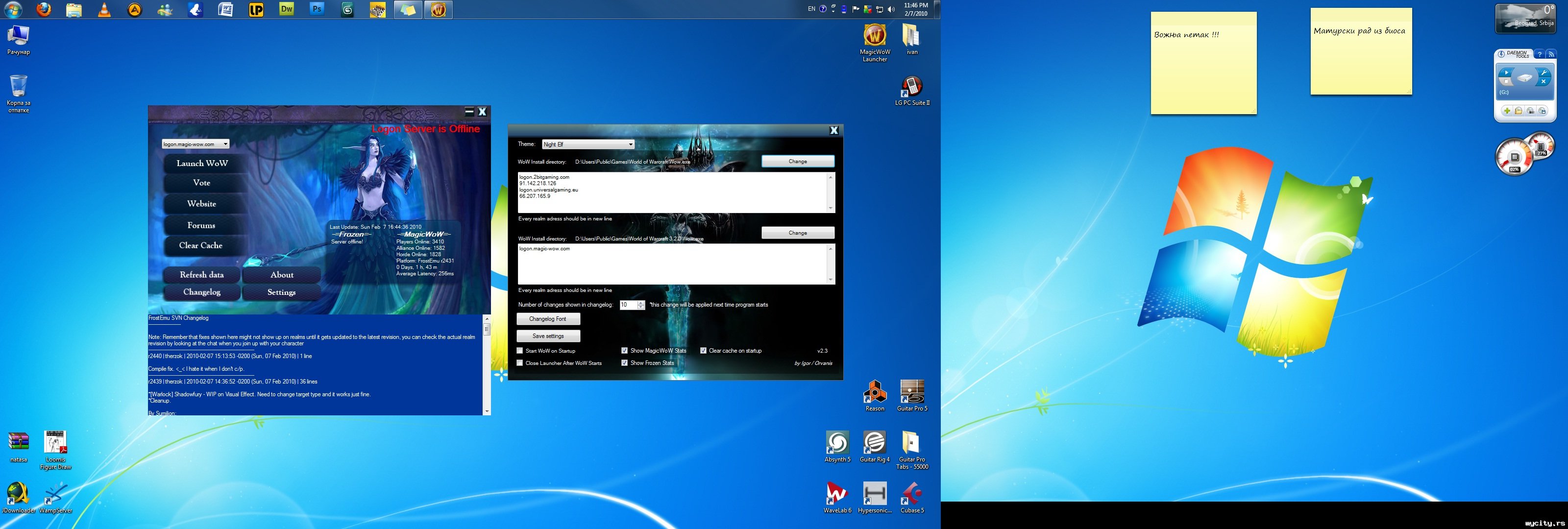
Task: Enable Start WoW on Startup checkbox
Action: click(x=520, y=351)
